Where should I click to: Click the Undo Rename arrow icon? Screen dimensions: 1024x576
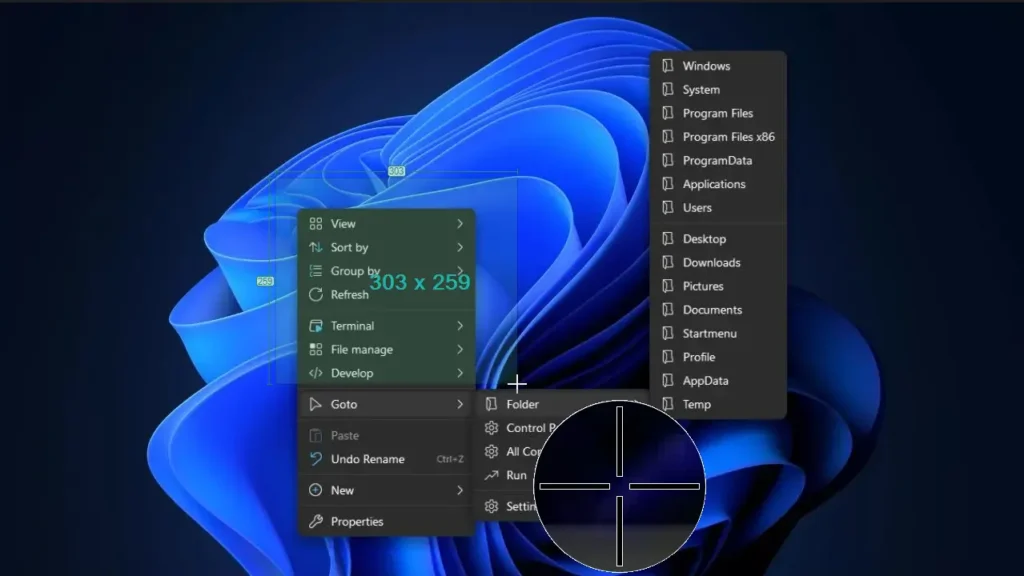[315, 459]
